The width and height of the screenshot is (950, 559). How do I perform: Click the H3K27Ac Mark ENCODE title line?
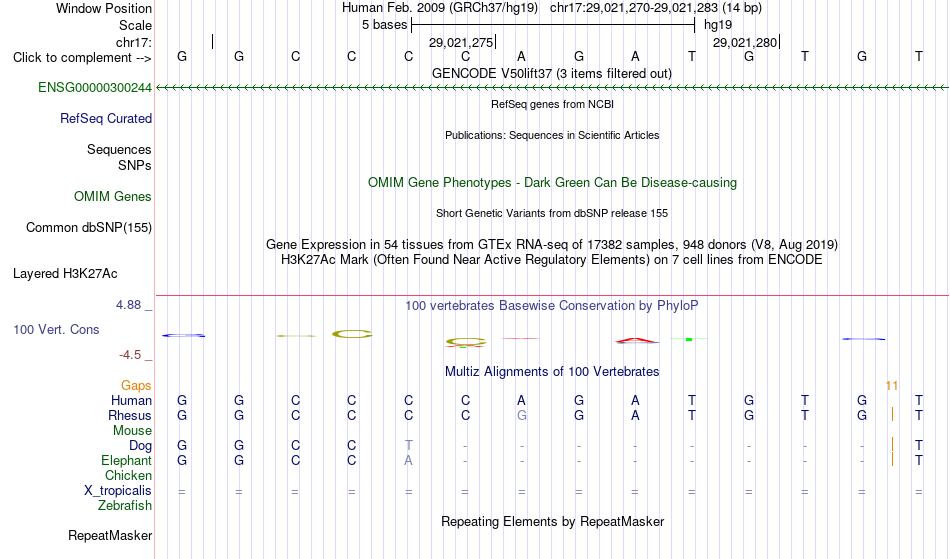coord(552,260)
